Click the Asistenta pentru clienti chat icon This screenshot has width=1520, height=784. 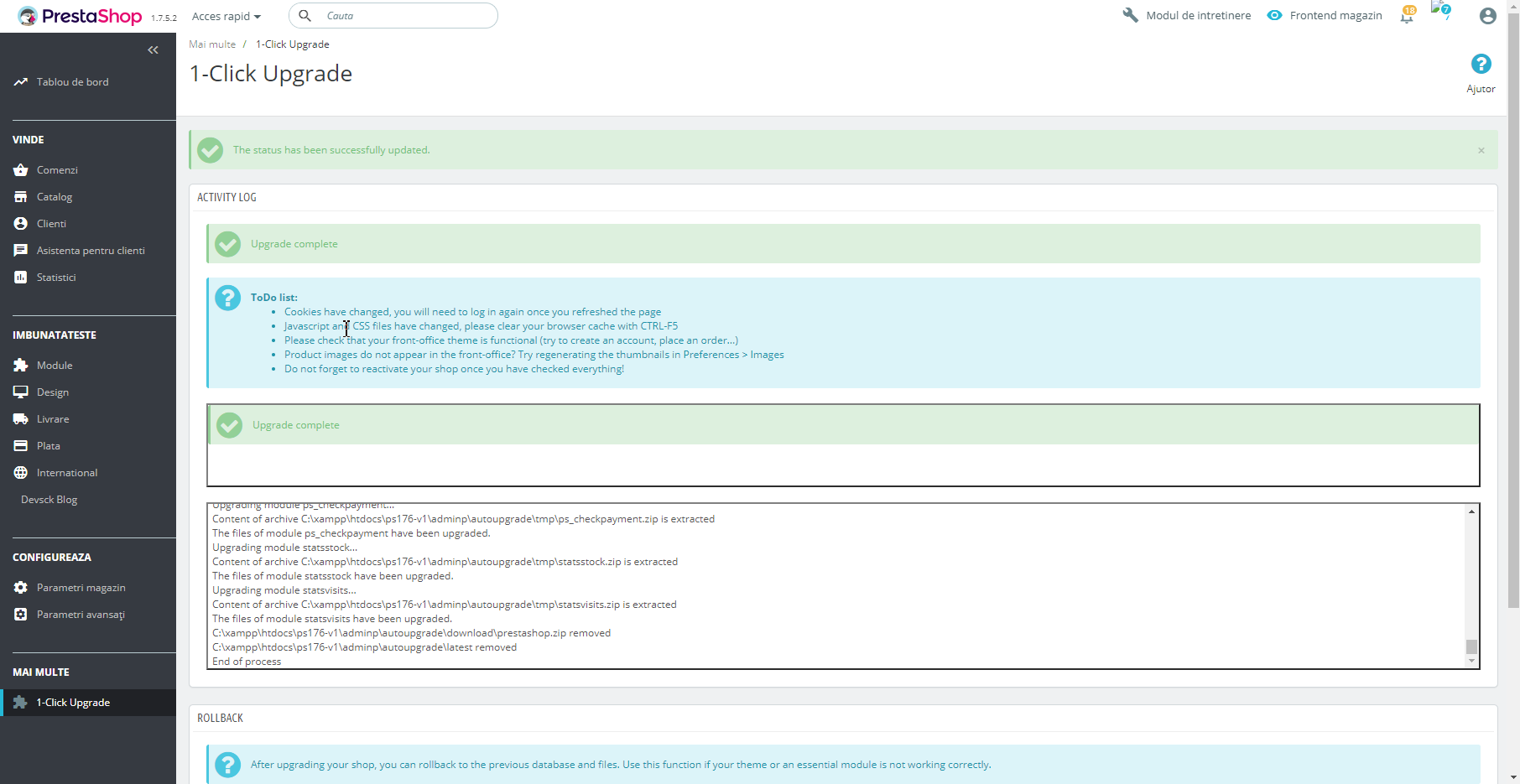click(x=21, y=251)
